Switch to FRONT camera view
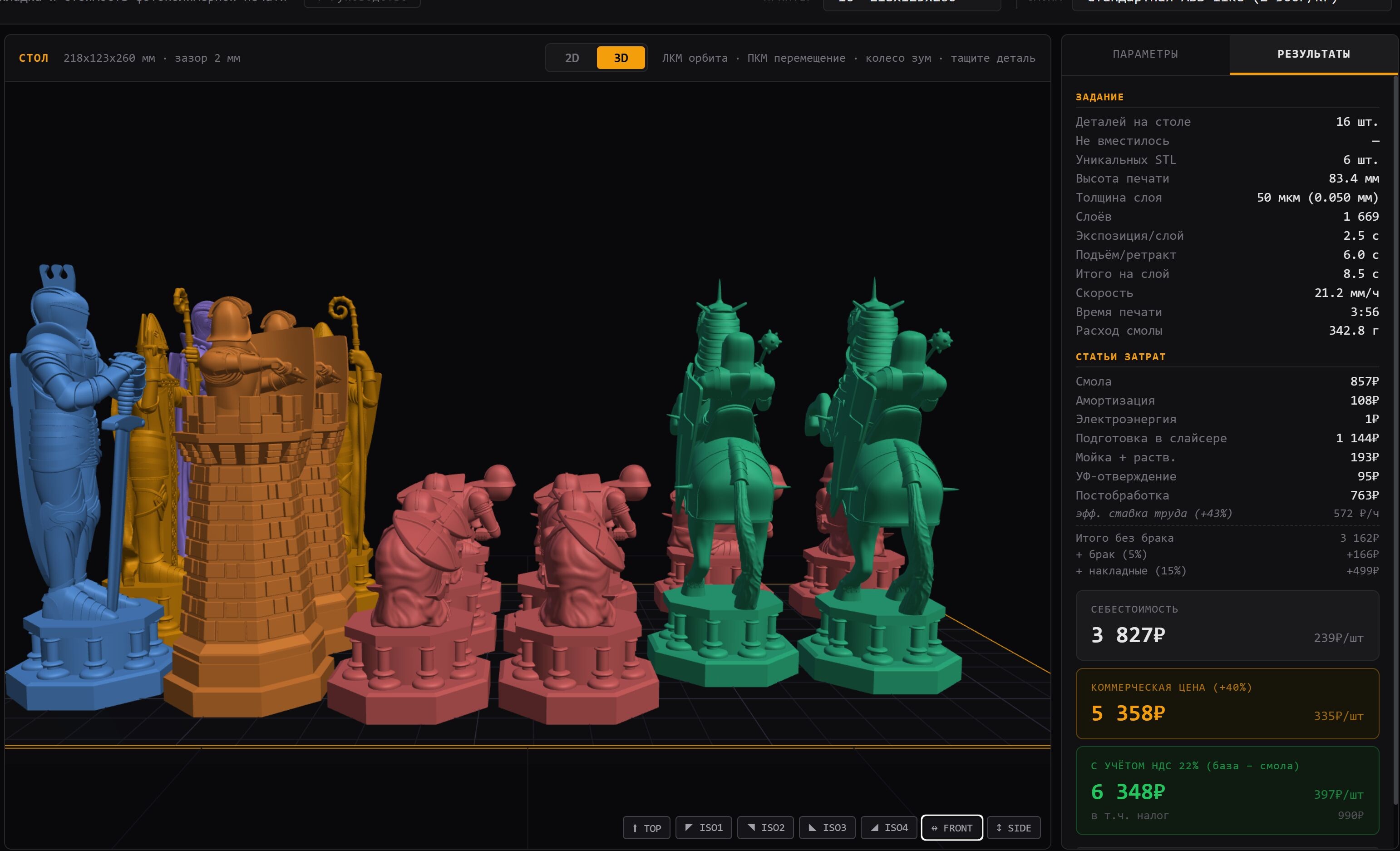Viewport: 1400px width, 851px height. coord(951,828)
